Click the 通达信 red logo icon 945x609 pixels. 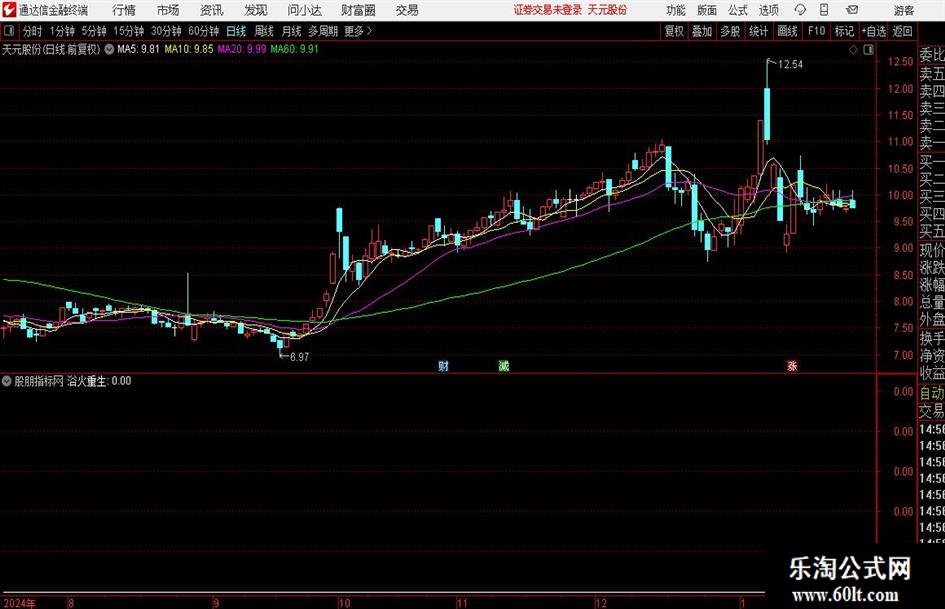[x=9, y=10]
